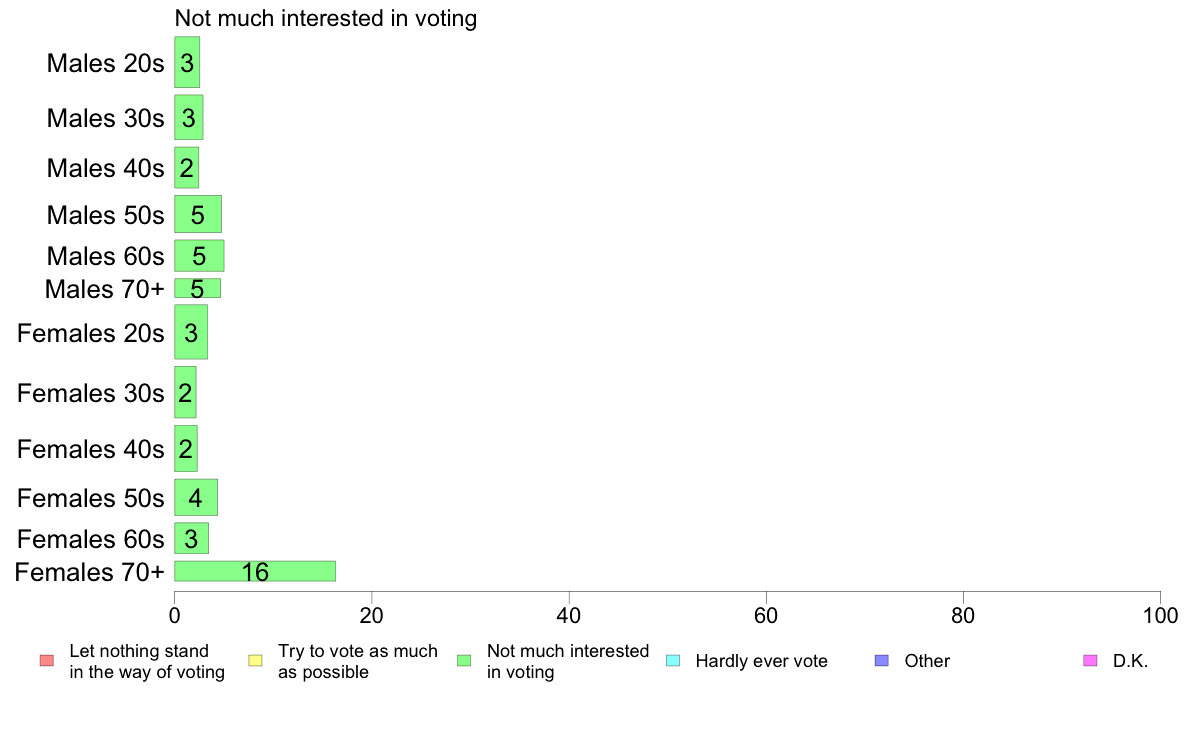Select the Males 20s bar

[187, 62]
